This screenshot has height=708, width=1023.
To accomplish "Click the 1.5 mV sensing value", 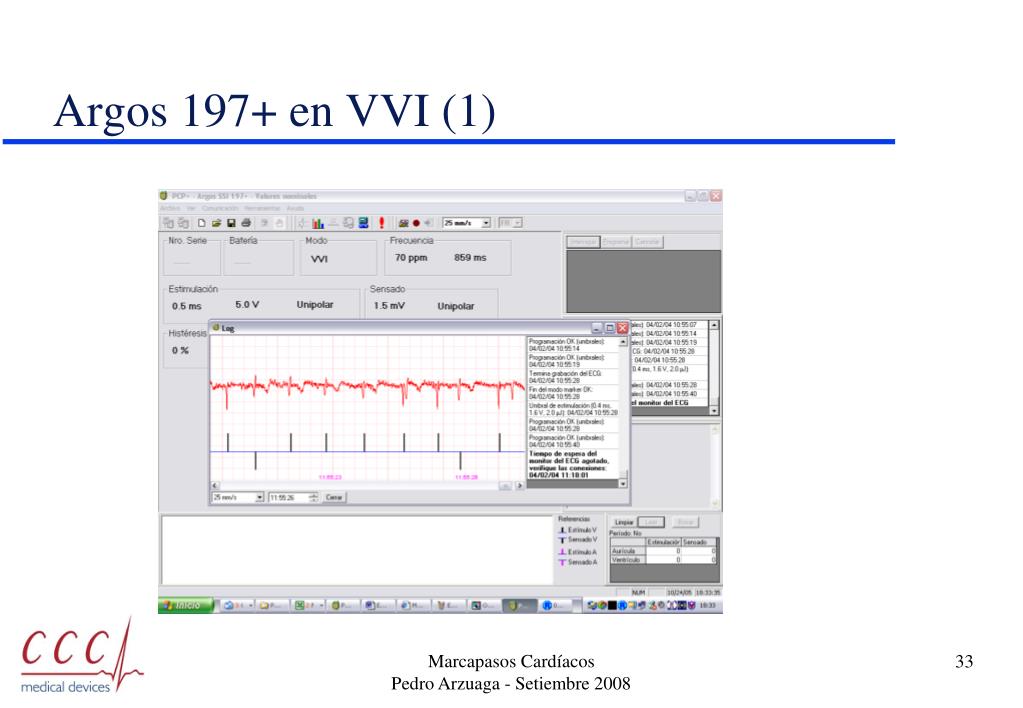I will 389,305.
